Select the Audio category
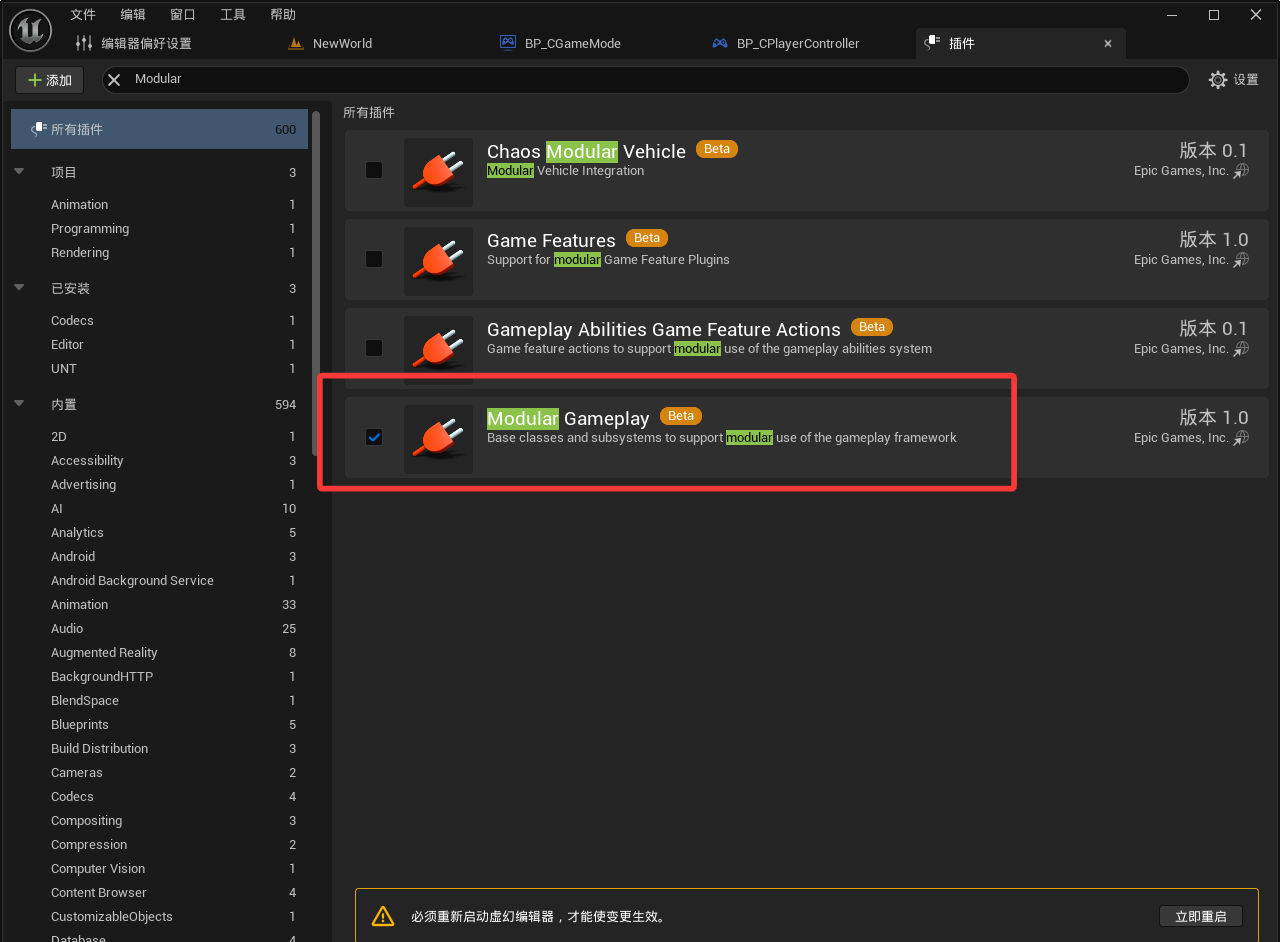Image resolution: width=1280 pixels, height=942 pixels. [x=159, y=628]
